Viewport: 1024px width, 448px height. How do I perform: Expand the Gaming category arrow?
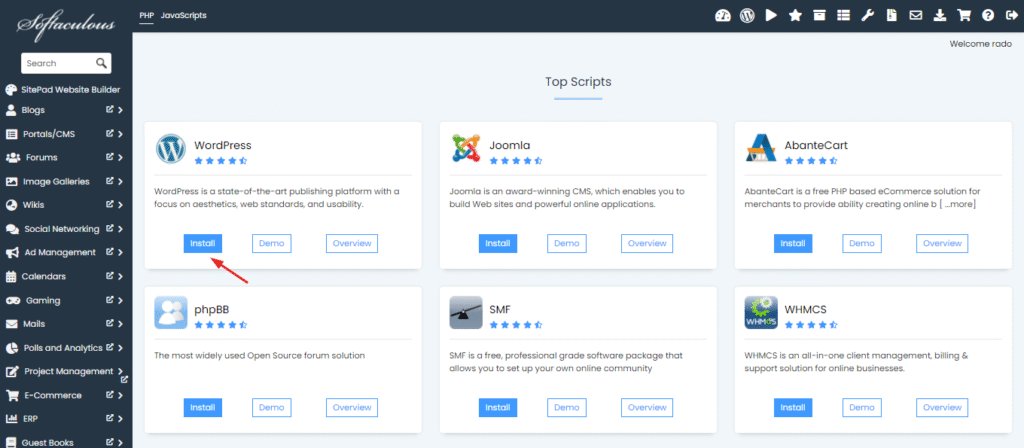(120, 300)
